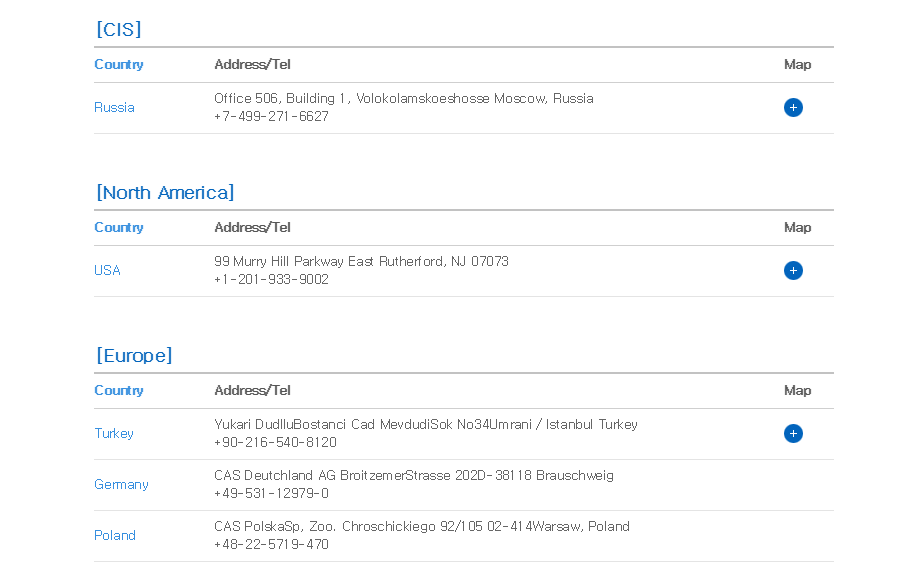
Task: Click the Rutherford, NJ address text
Action: (x=361, y=262)
